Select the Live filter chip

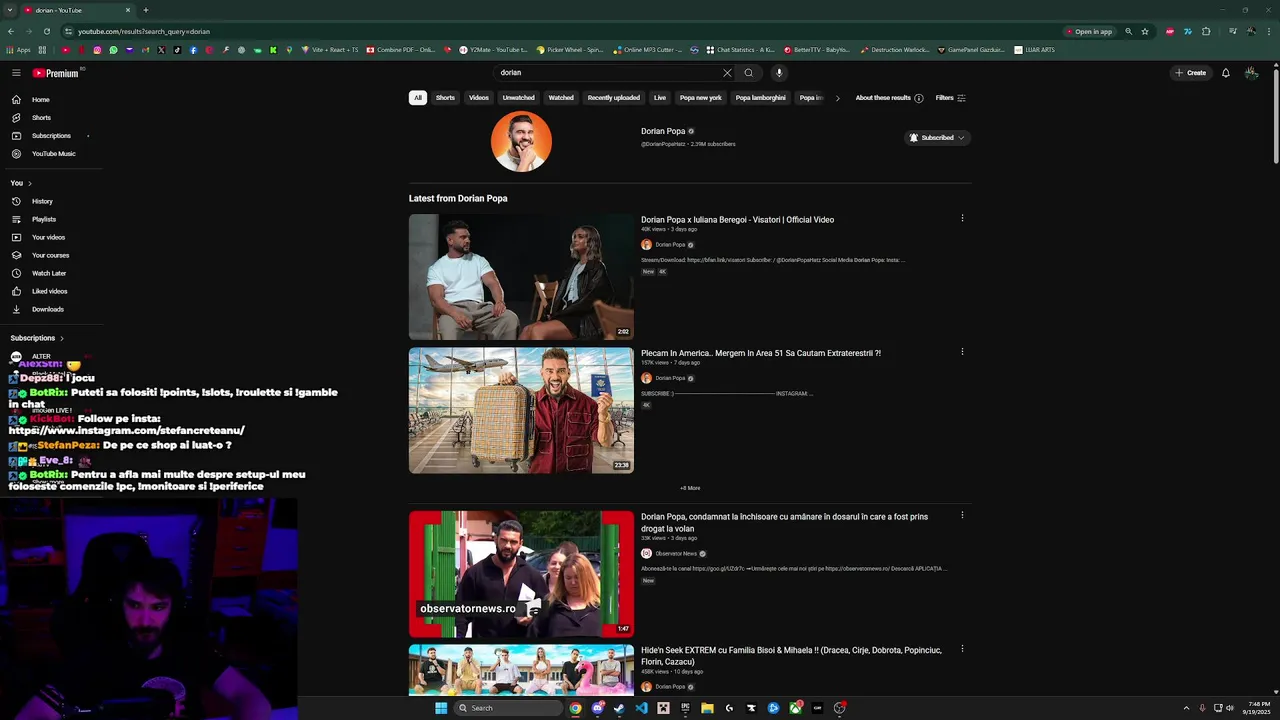[660, 98]
